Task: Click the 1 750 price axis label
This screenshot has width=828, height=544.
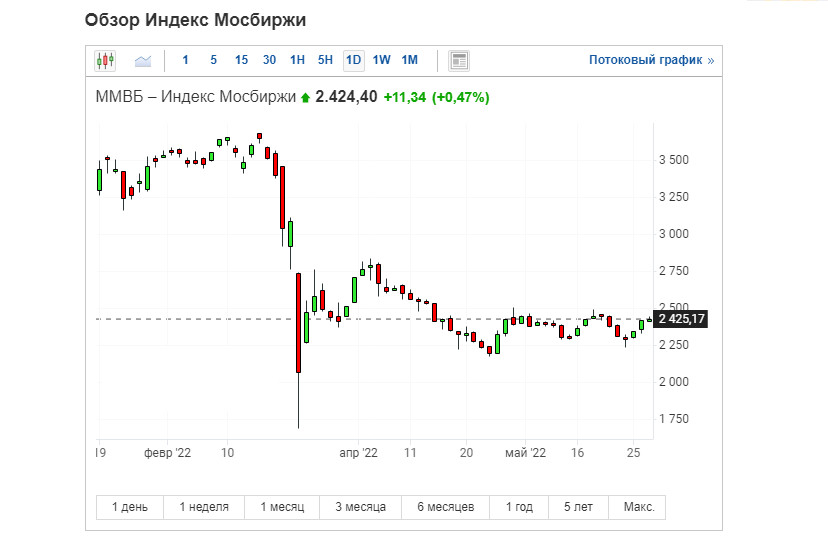Action: (x=674, y=418)
